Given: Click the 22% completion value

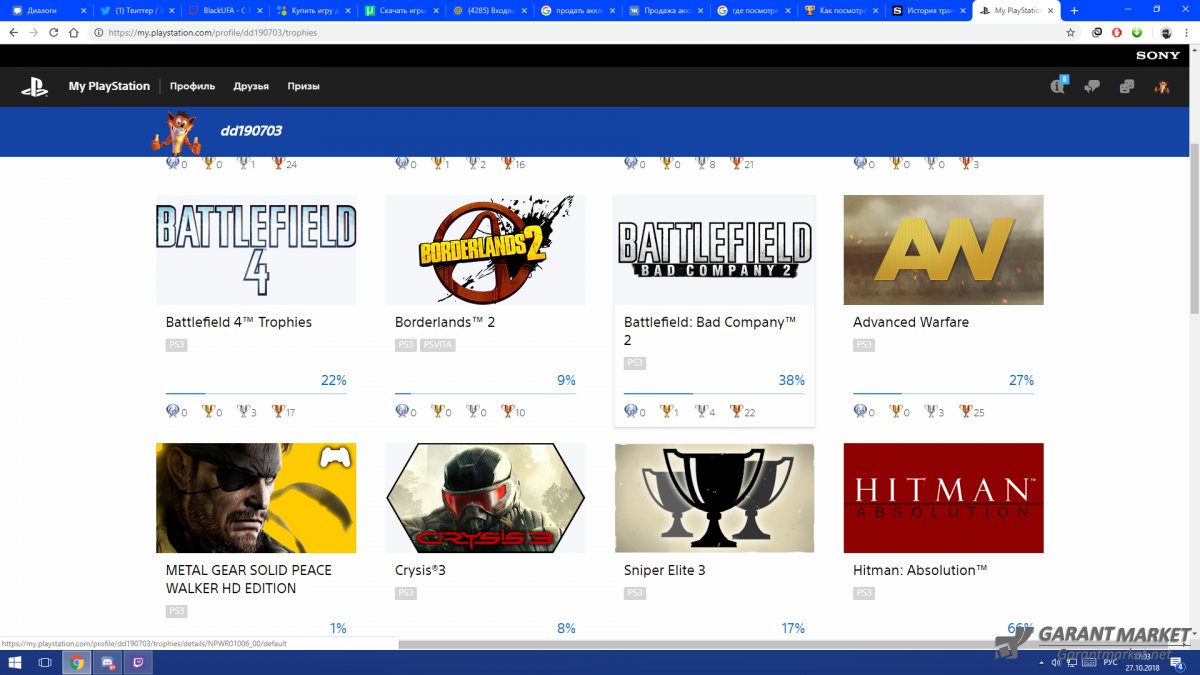Looking at the screenshot, I should pyautogui.click(x=334, y=380).
